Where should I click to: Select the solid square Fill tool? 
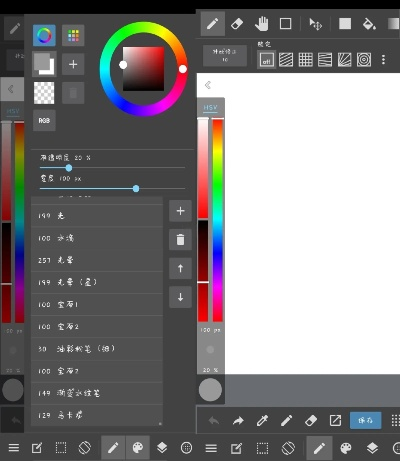coord(345,24)
